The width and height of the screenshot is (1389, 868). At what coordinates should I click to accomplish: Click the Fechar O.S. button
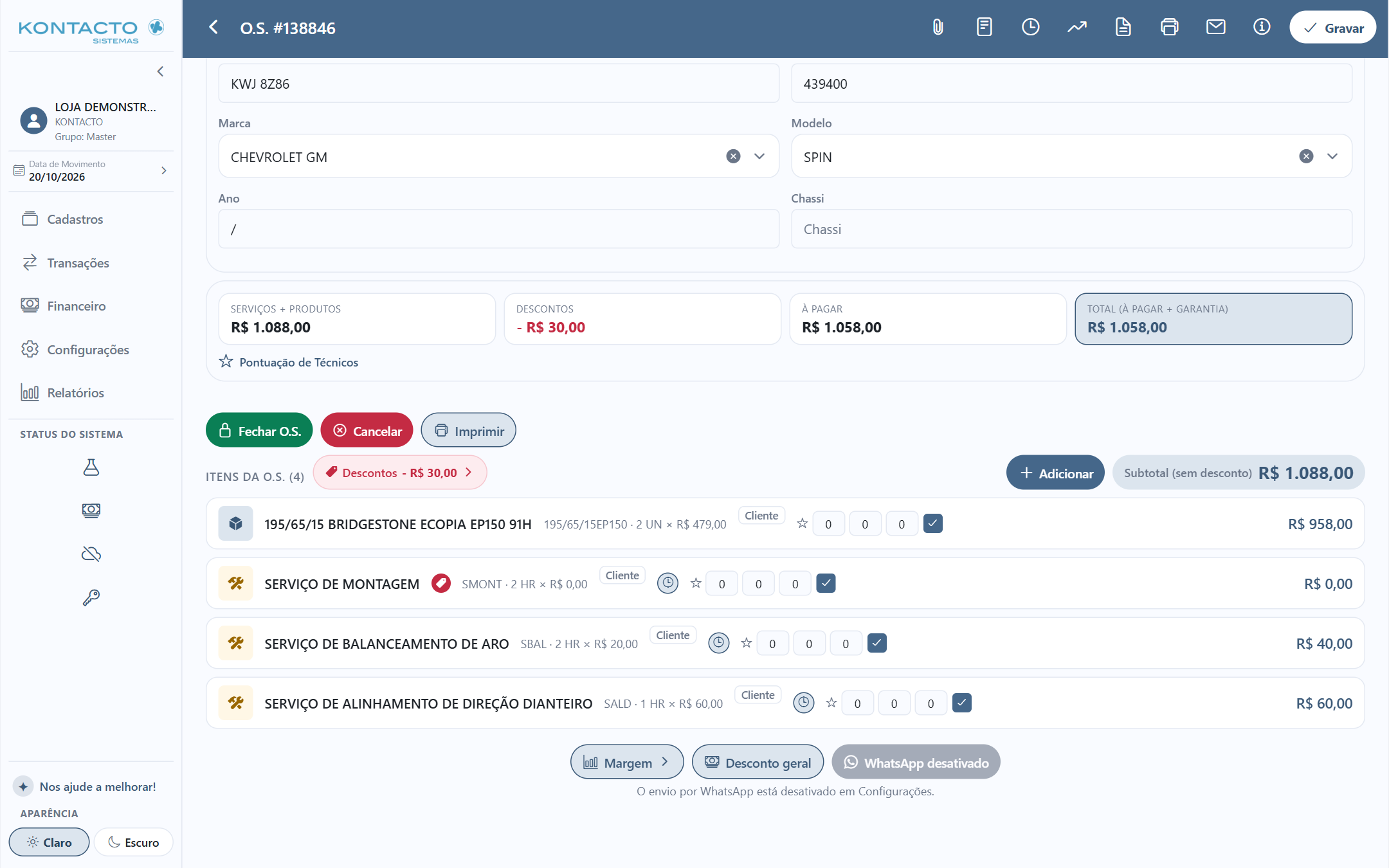click(x=259, y=430)
